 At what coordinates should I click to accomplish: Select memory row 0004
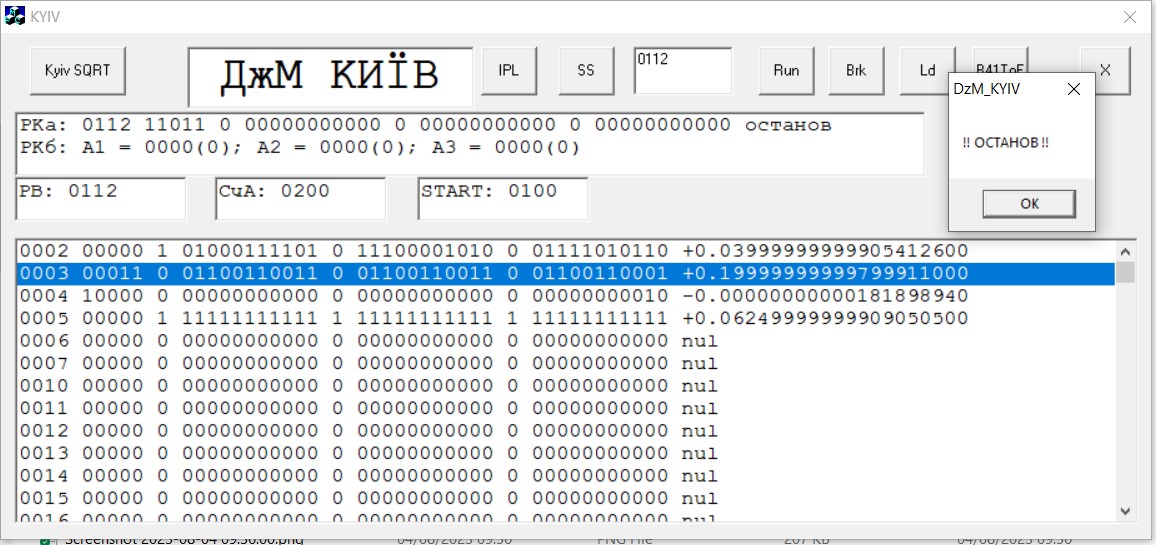565,296
